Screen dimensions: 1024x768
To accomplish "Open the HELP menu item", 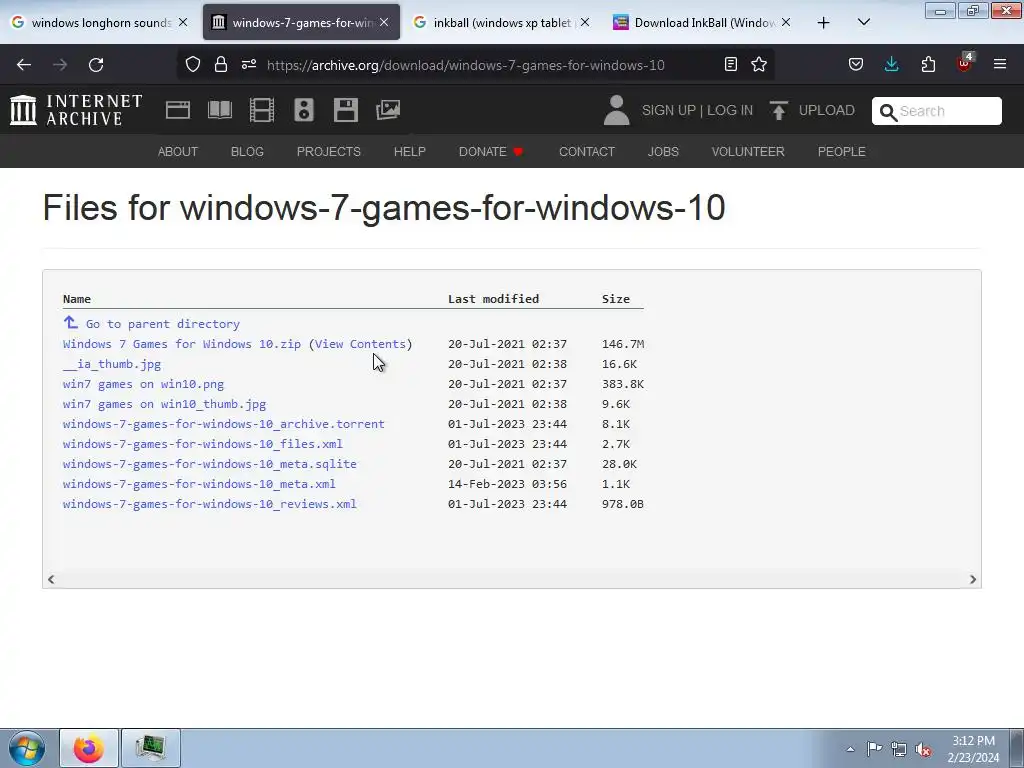I will tap(409, 152).
